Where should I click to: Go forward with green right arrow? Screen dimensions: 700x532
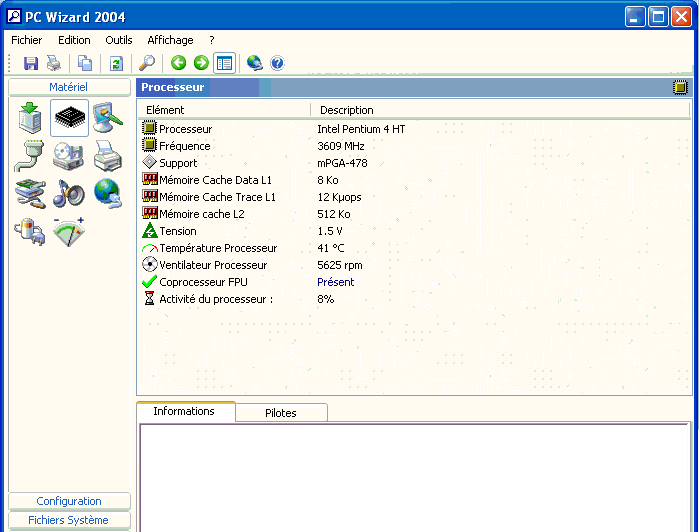[x=201, y=63]
